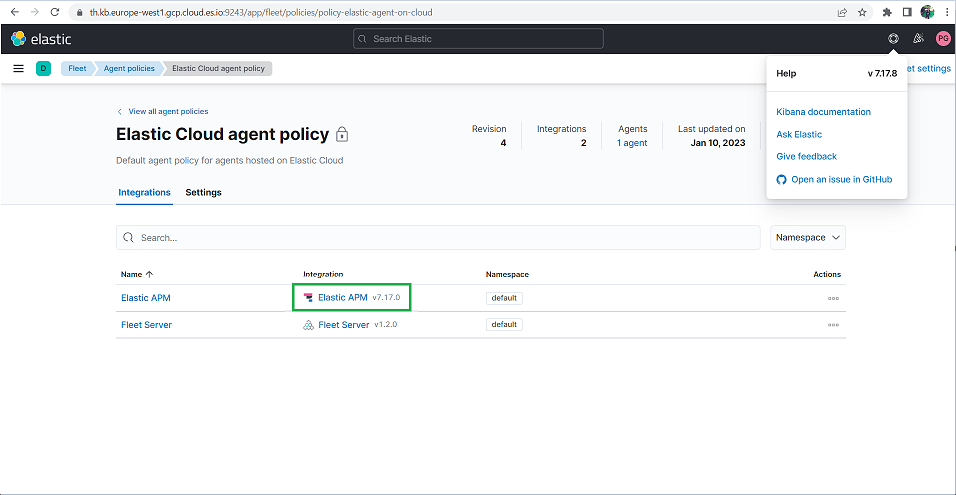Click the Integration column header

point(323,274)
